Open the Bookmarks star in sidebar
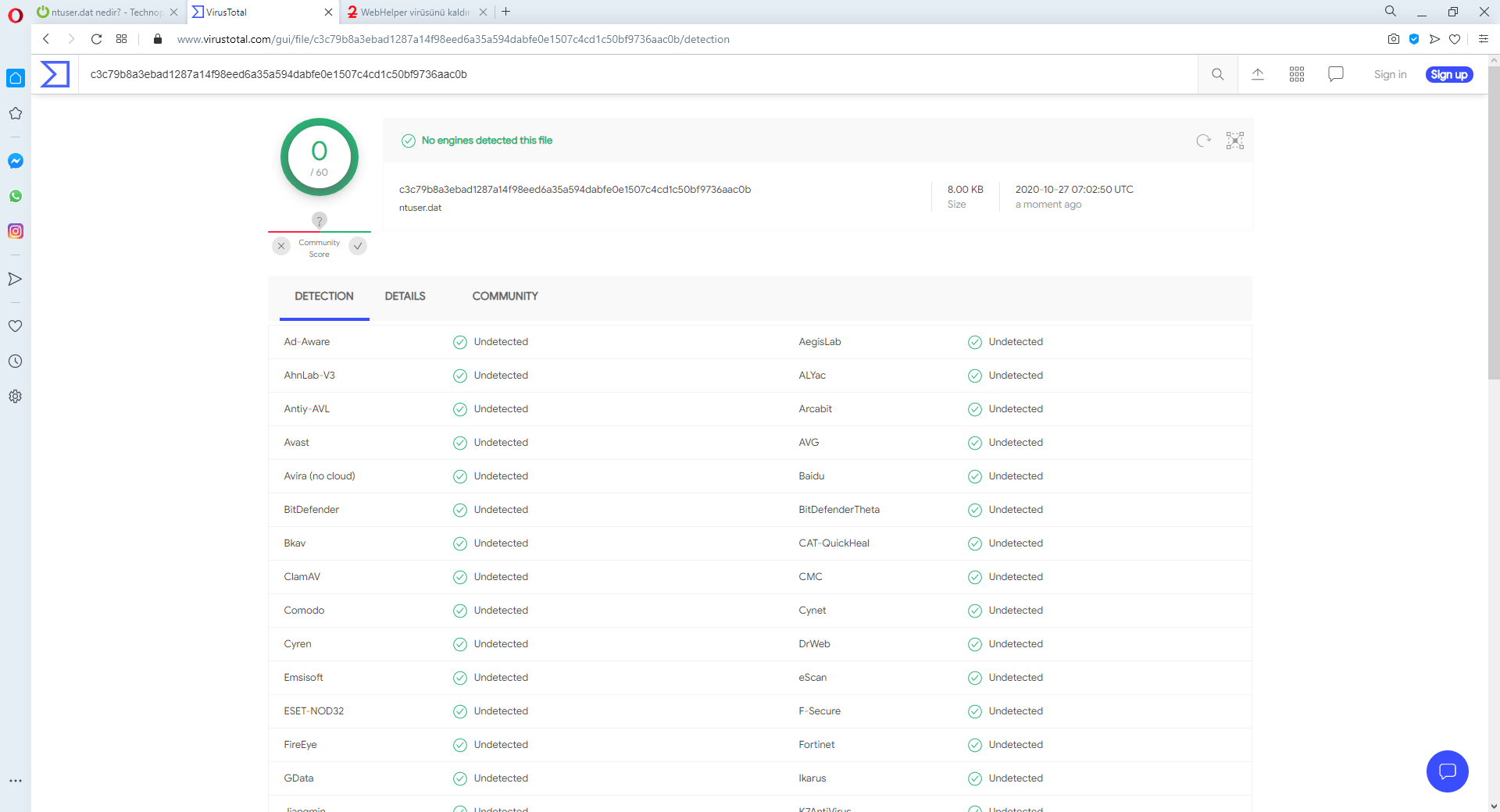Screen dimensions: 1500x812 pyautogui.click(x=16, y=113)
